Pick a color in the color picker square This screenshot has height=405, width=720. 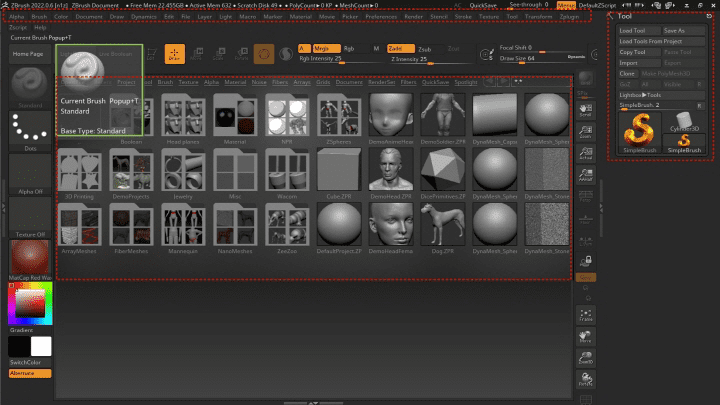pos(30,304)
